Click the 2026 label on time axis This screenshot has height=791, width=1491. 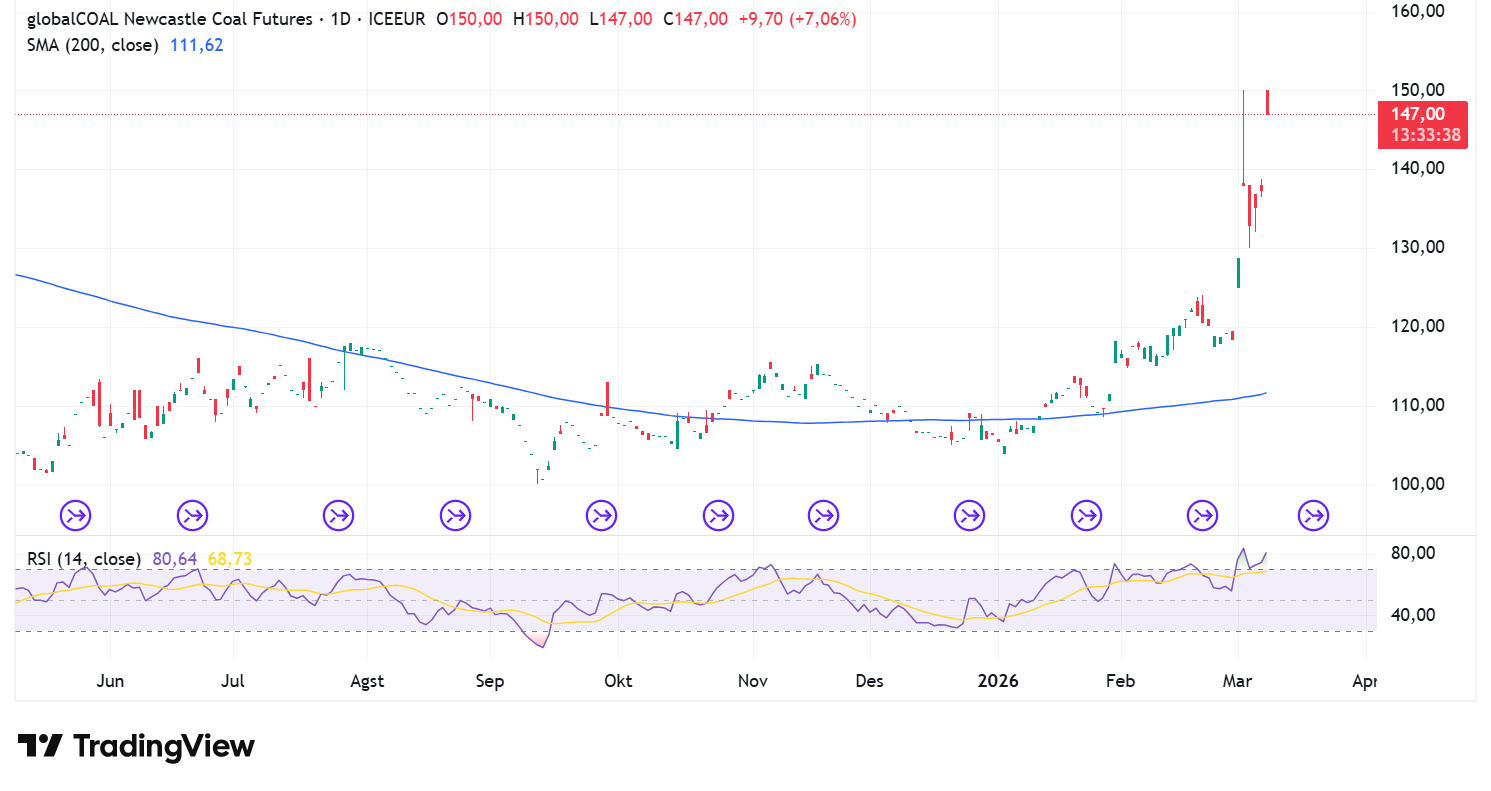997,681
